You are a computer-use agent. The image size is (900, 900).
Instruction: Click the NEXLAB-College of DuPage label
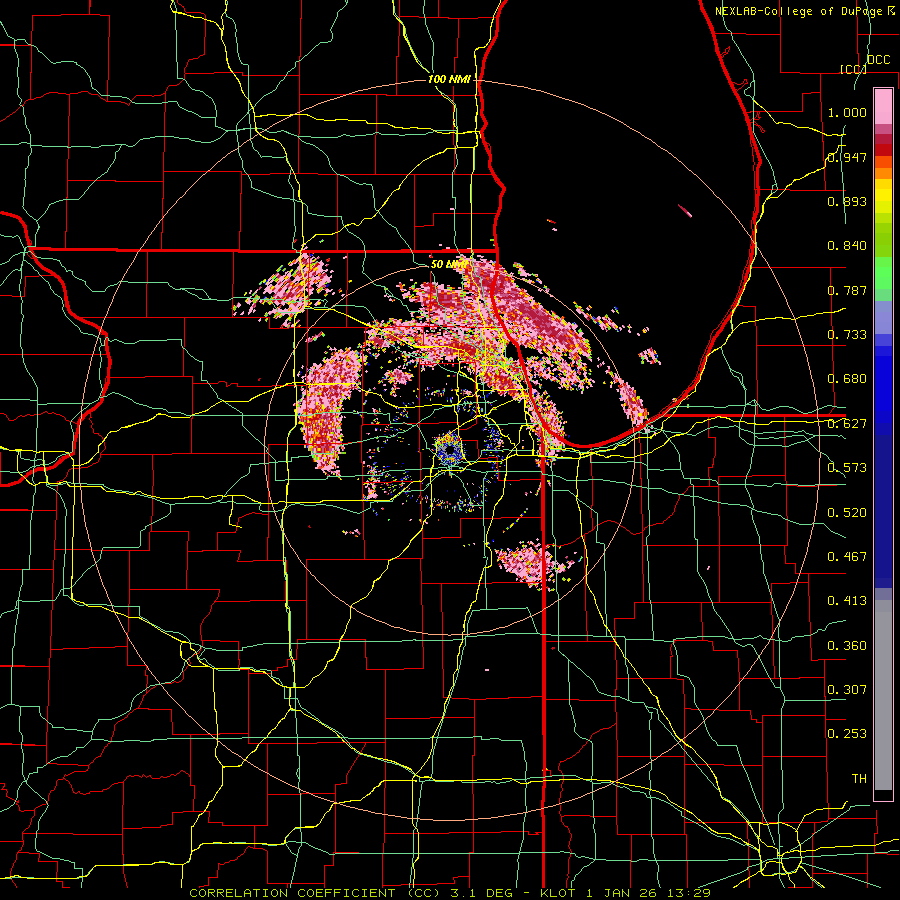(800, 11)
